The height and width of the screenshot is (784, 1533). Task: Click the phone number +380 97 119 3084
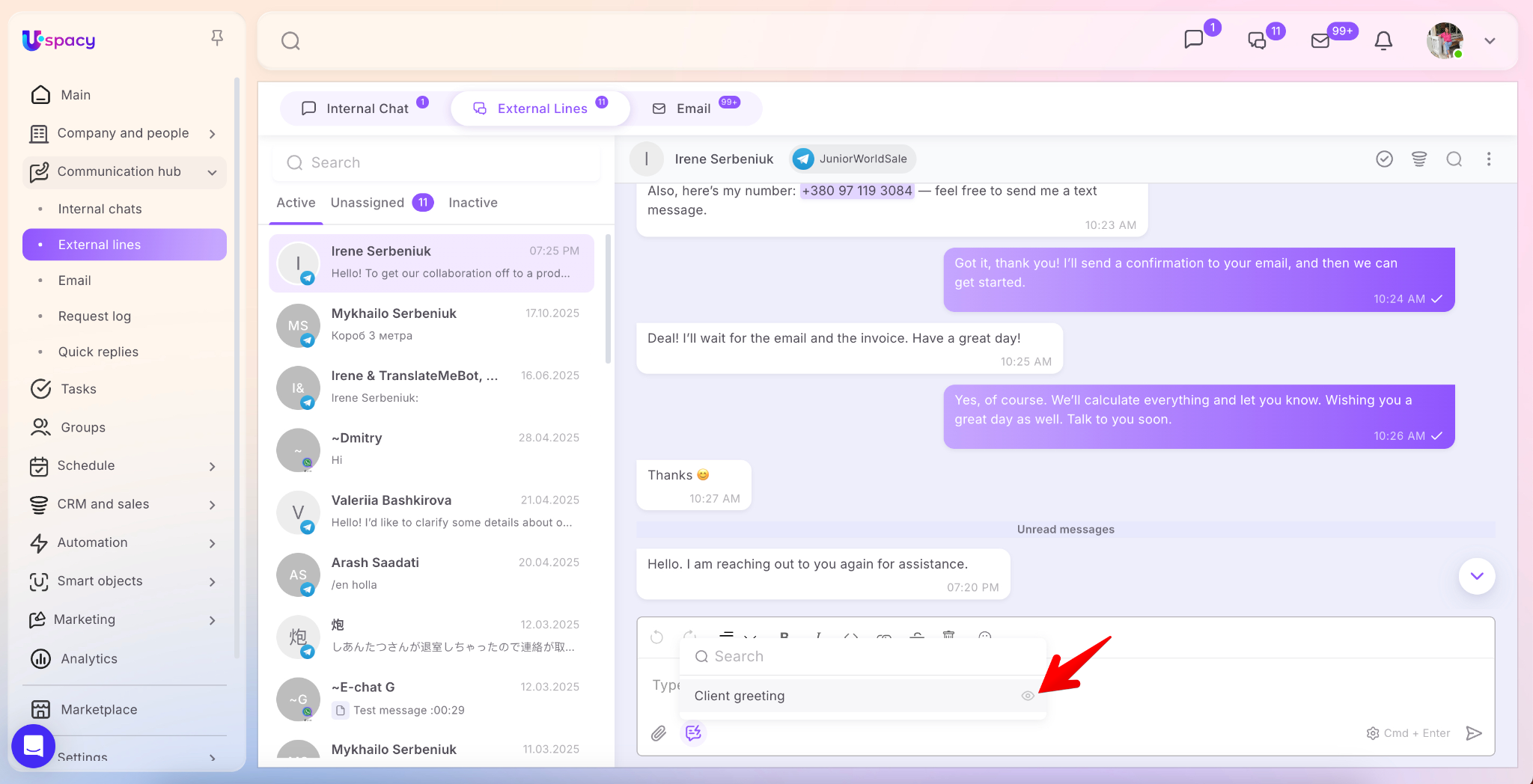(856, 191)
